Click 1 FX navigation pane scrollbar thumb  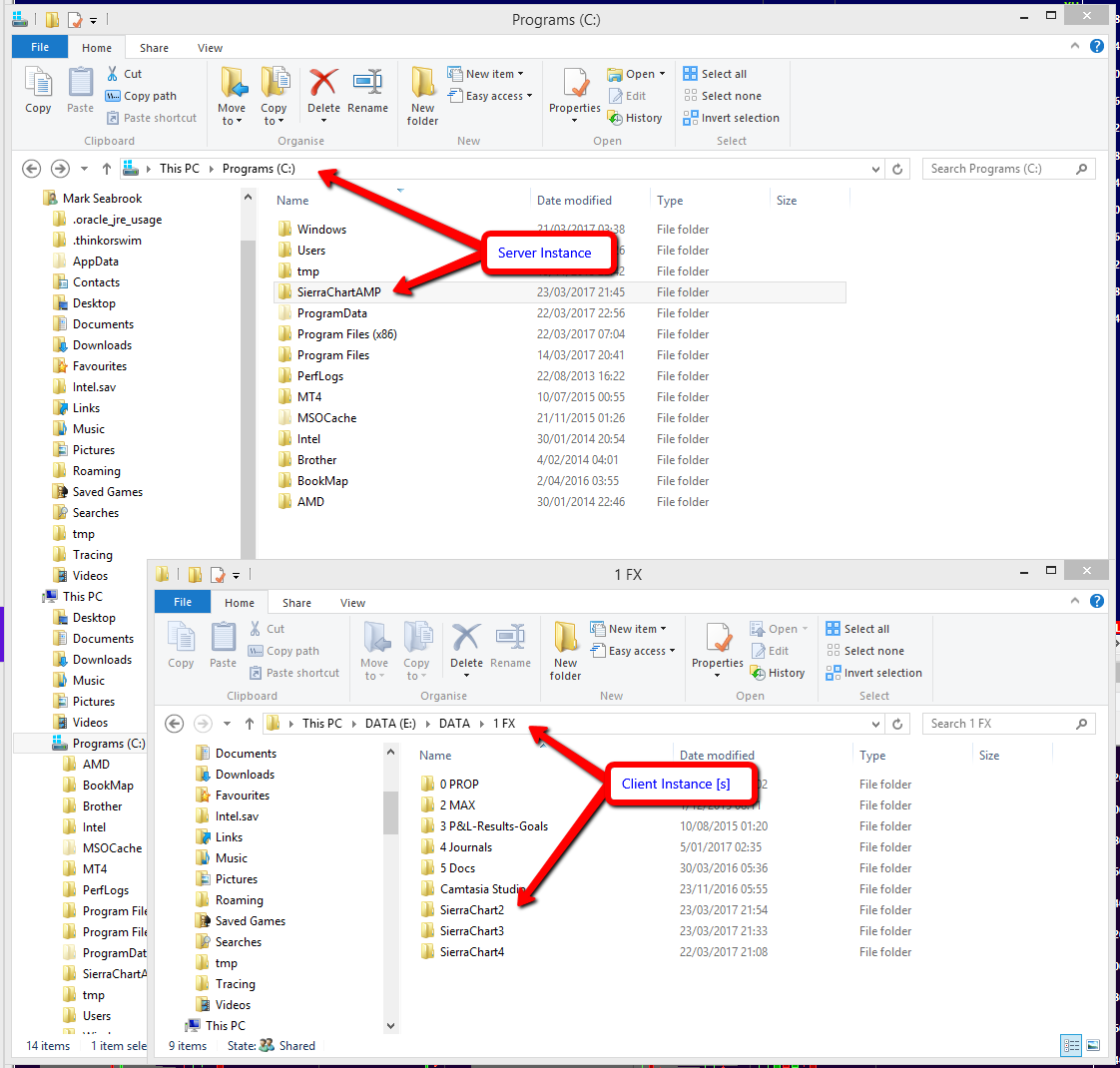tap(390, 812)
